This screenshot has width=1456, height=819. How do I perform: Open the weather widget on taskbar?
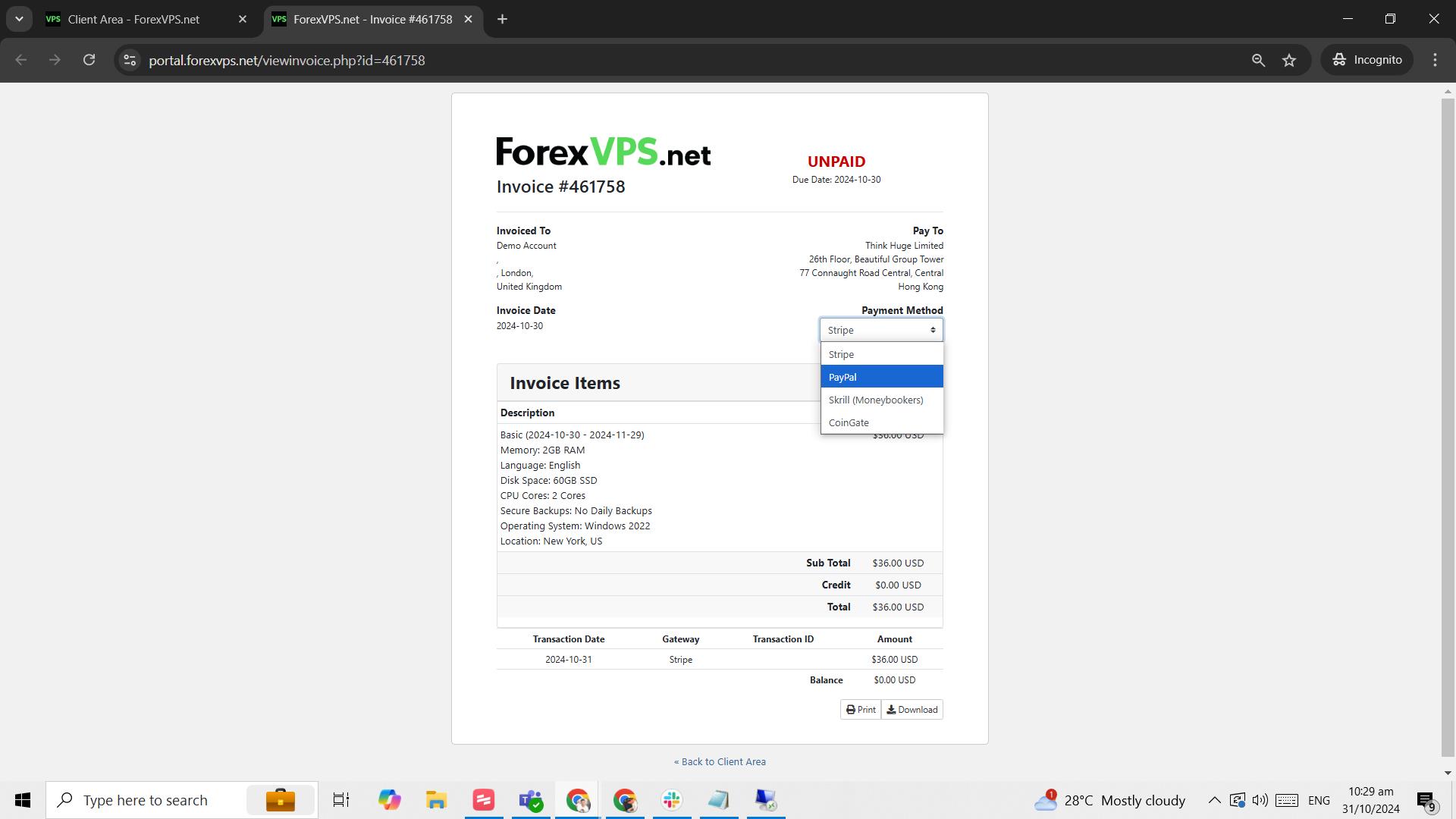(1109, 800)
